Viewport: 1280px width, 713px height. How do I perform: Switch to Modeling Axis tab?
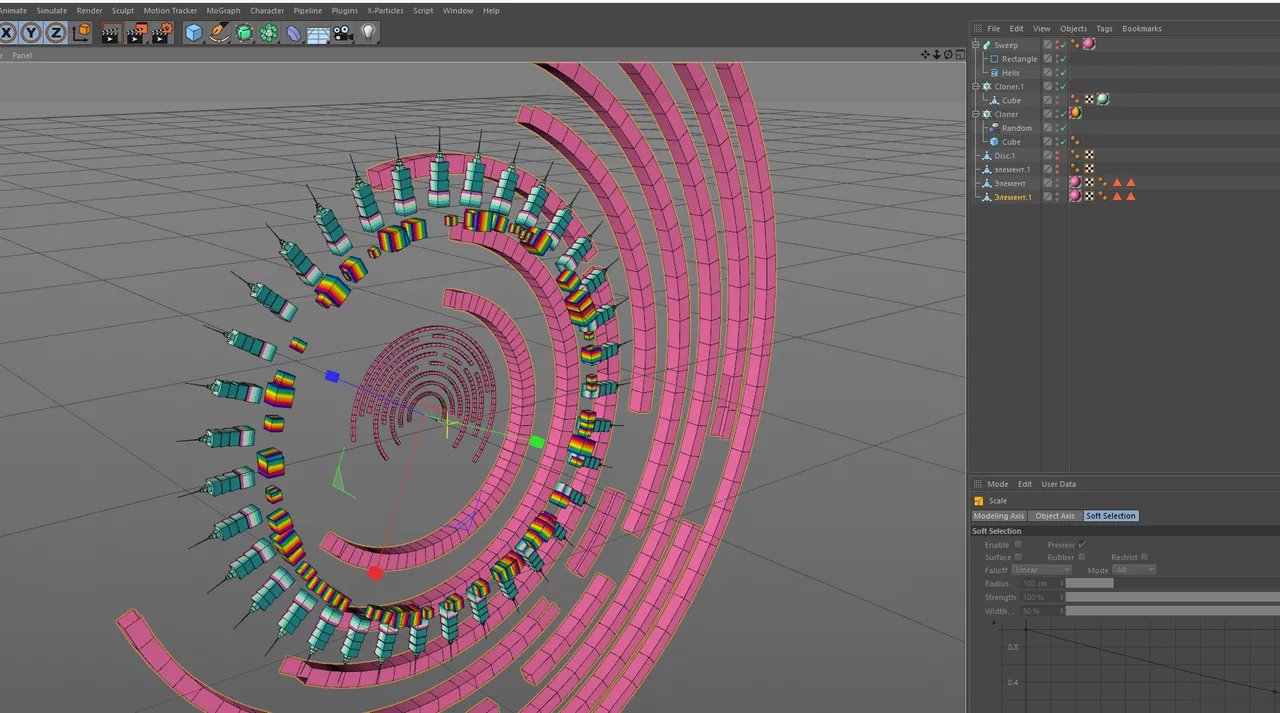(x=999, y=516)
